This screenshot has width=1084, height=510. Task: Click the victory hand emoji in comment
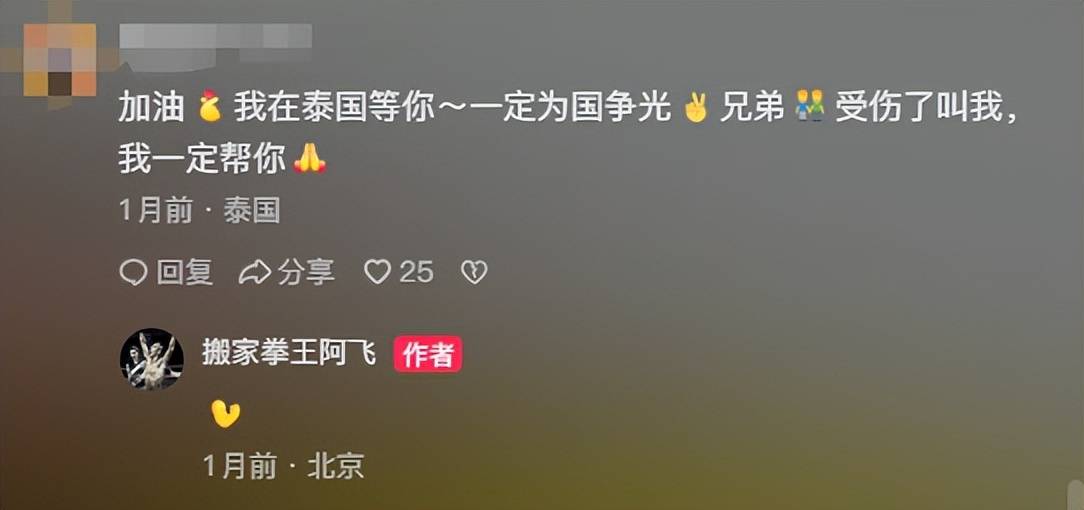[695, 109]
